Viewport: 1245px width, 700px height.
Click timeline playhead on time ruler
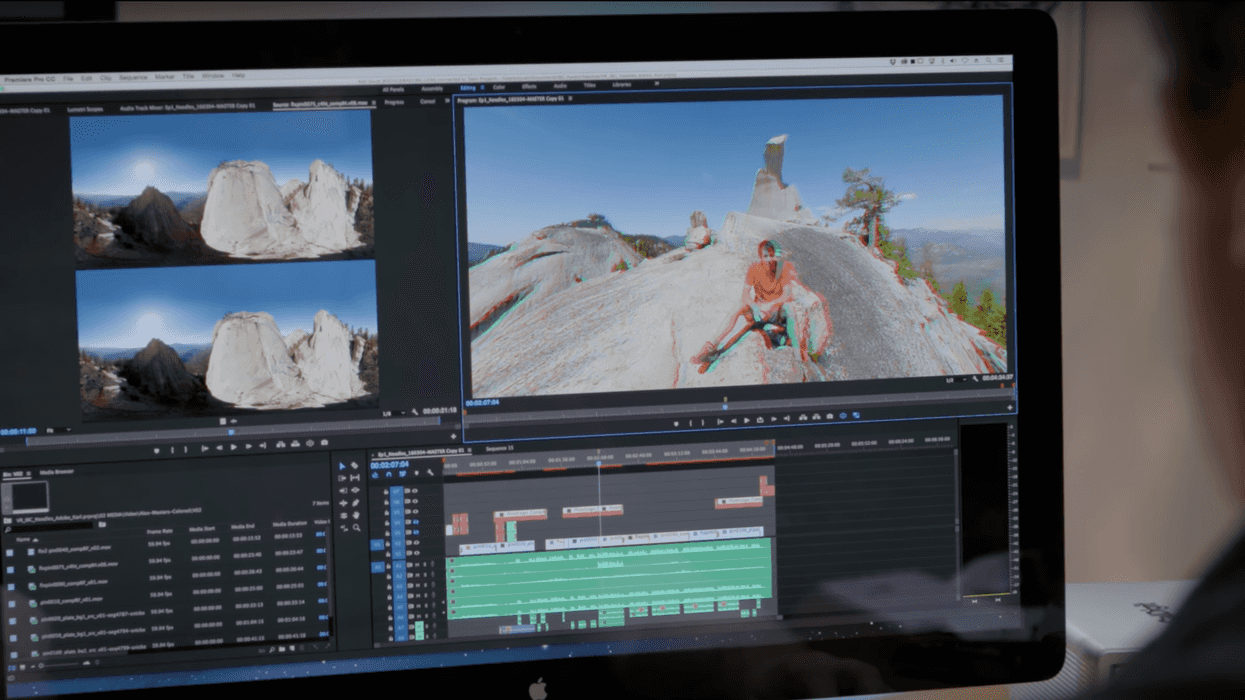pos(598,464)
